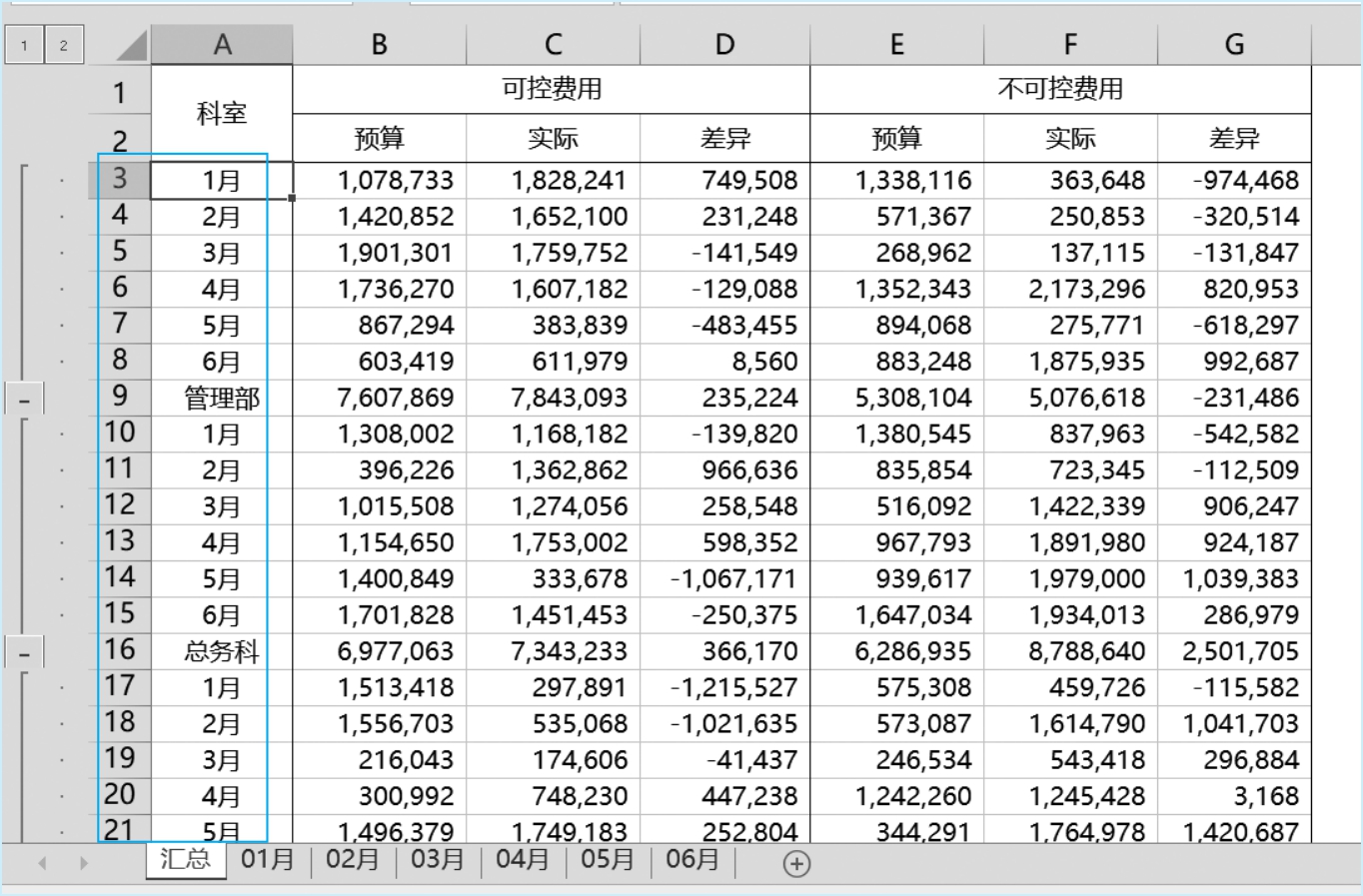Select row 9 header
1363x896 pixels.
[x=120, y=397]
